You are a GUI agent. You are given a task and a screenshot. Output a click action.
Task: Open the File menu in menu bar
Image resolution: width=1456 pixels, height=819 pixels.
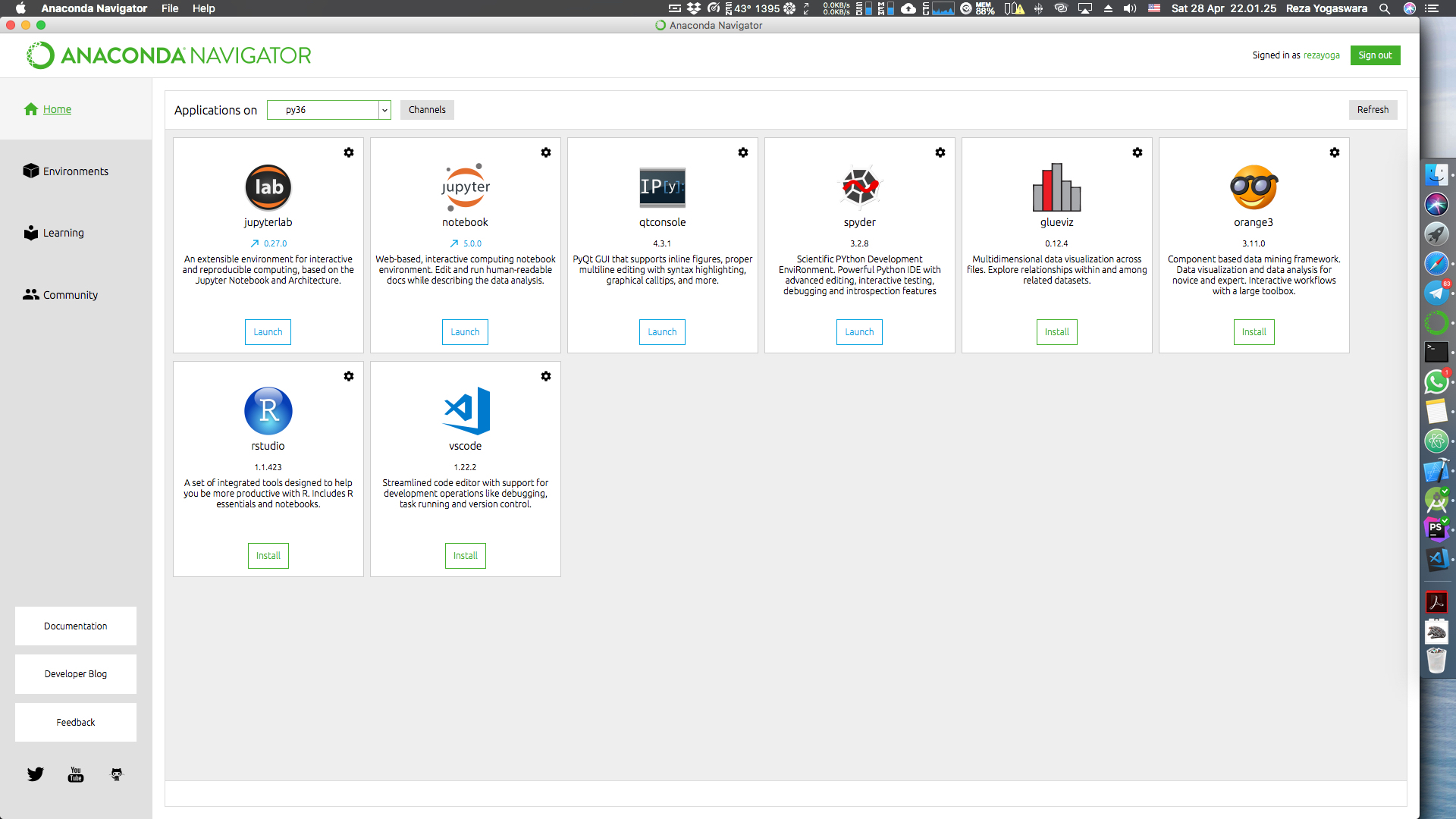coord(170,8)
